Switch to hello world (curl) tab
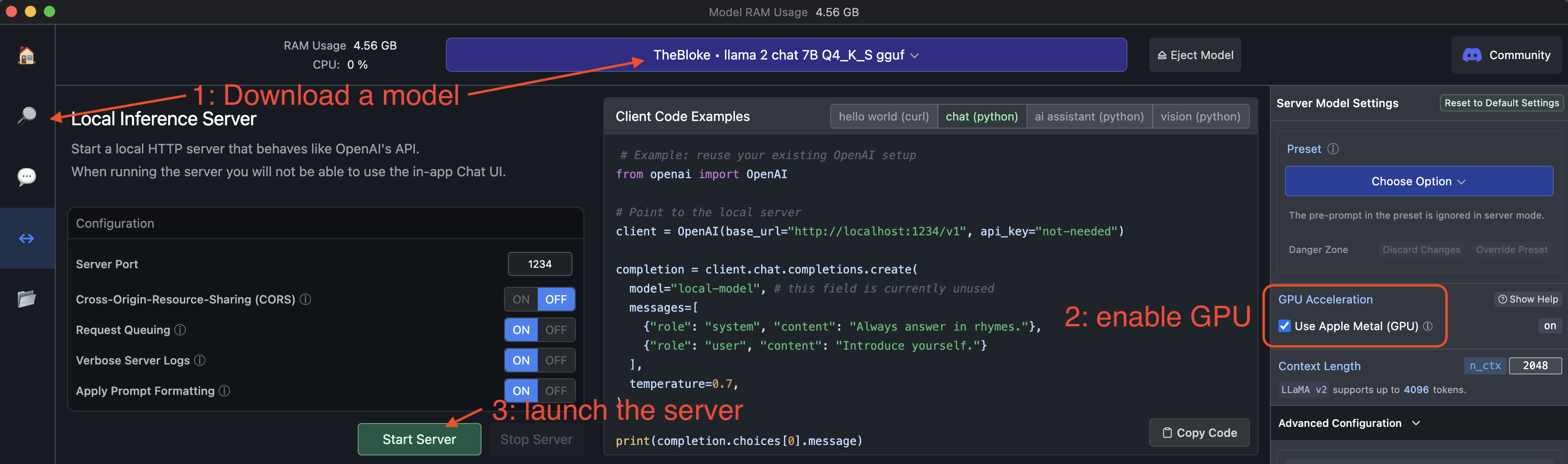Viewport: 1568px width, 464px height. (x=883, y=116)
